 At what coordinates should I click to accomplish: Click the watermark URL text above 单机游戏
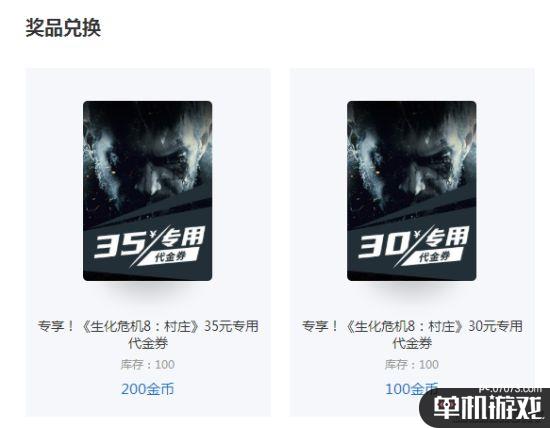tap(510, 389)
